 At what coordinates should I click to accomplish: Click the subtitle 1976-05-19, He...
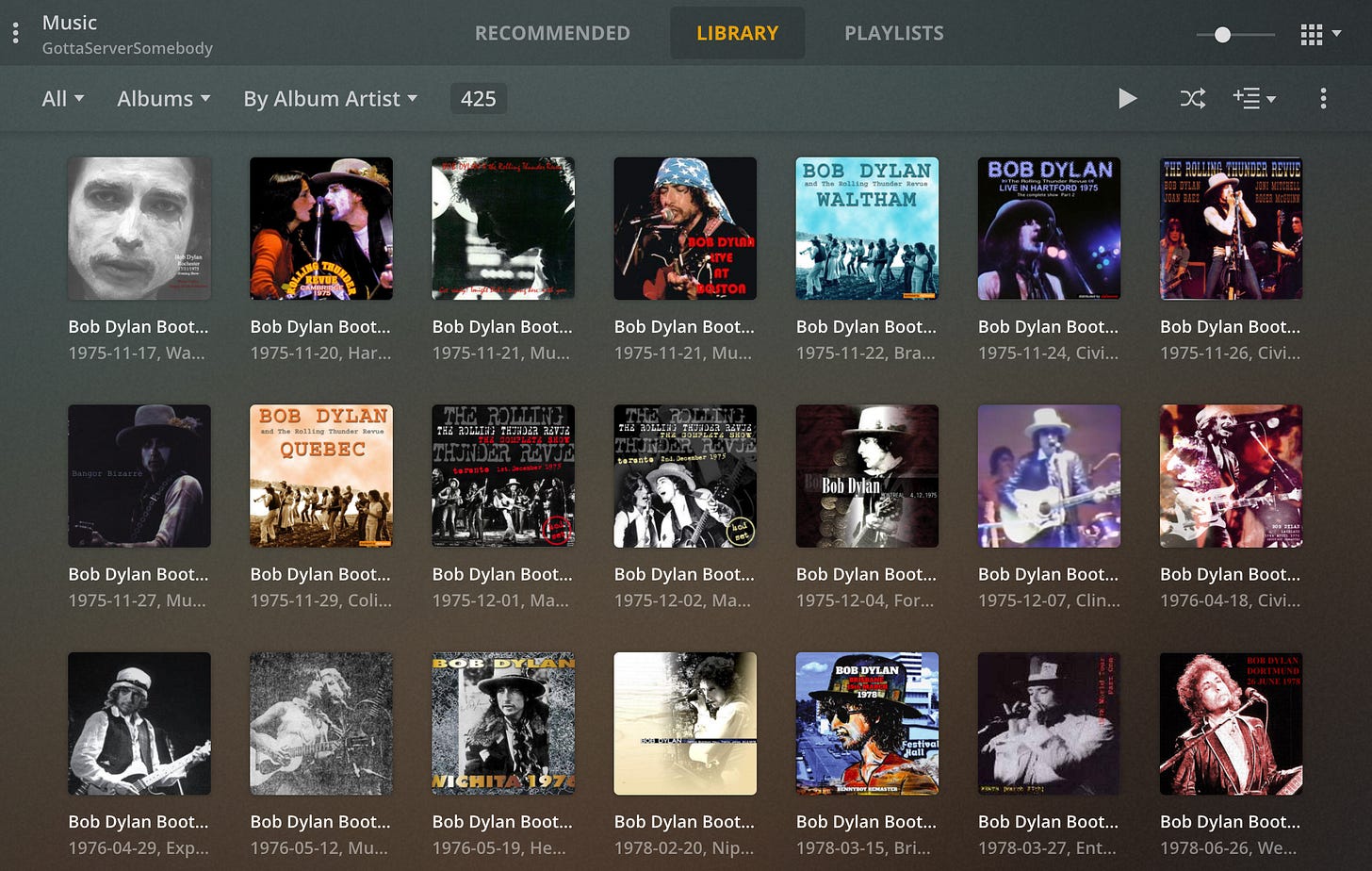pos(499,848)
